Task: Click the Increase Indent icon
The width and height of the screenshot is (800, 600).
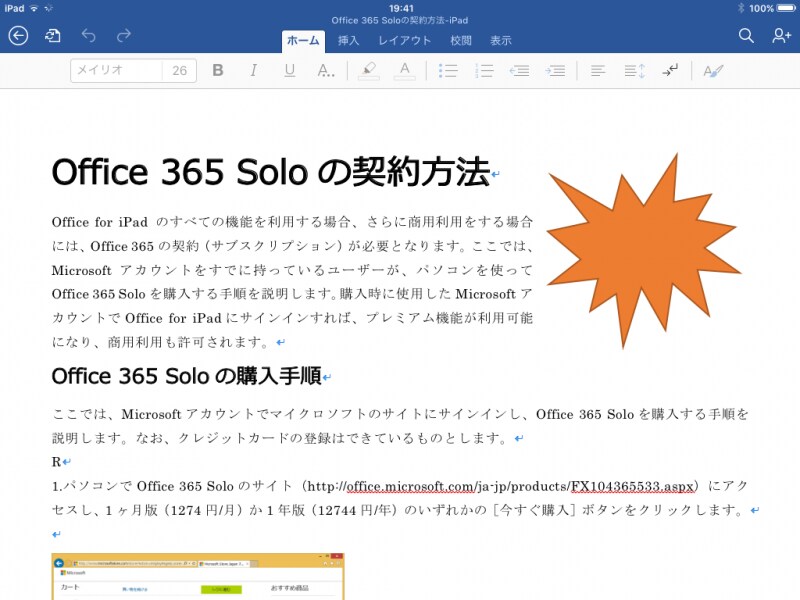Action: pos(554,70)
